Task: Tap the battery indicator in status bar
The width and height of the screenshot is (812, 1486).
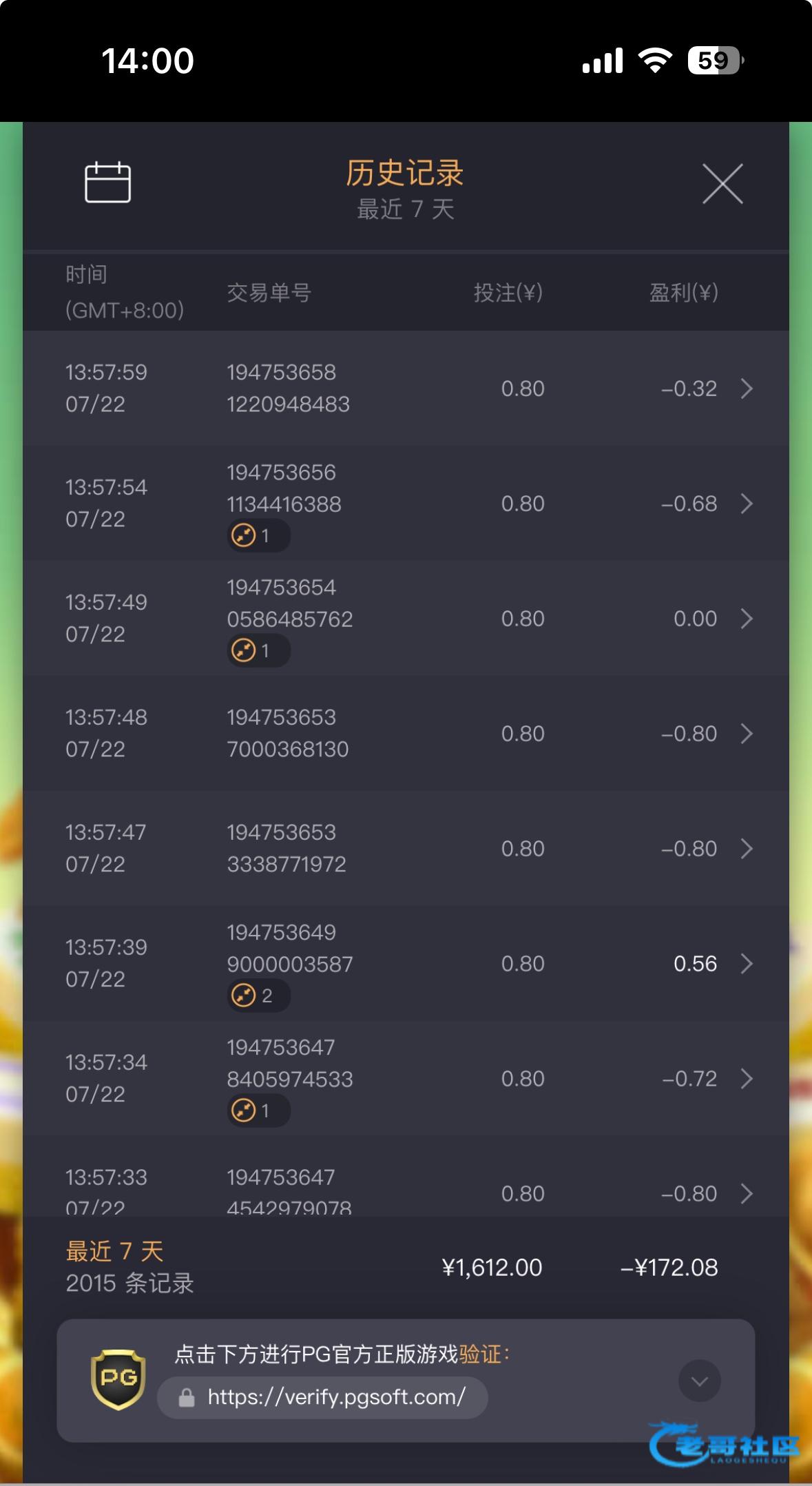Action: pos(715,61)
